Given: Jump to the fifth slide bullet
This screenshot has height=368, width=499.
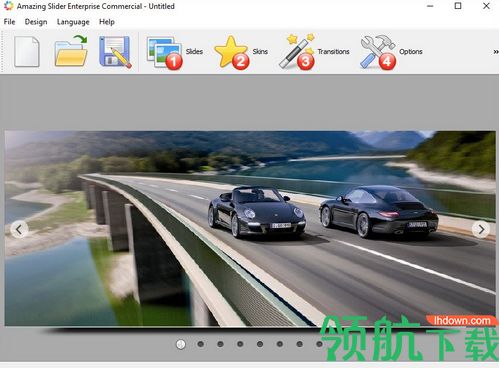Looking at the screenshot, I should pyautogui.click(x=260, y=344).
